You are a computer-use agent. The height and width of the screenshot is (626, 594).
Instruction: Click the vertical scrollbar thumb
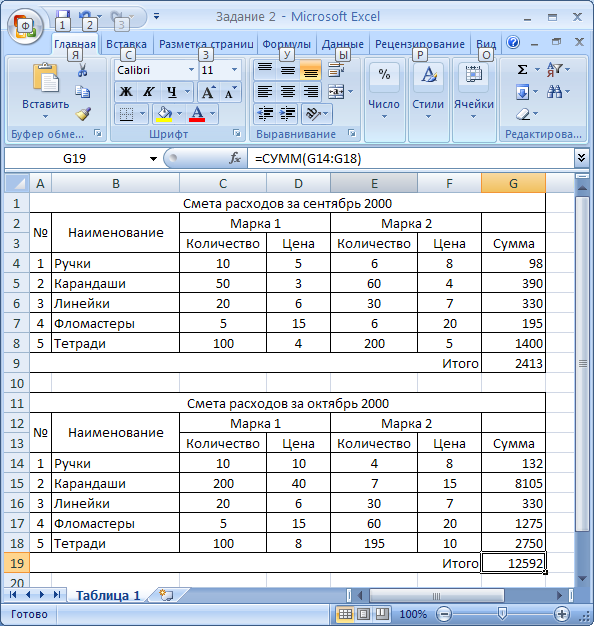[x=582, y=363]
